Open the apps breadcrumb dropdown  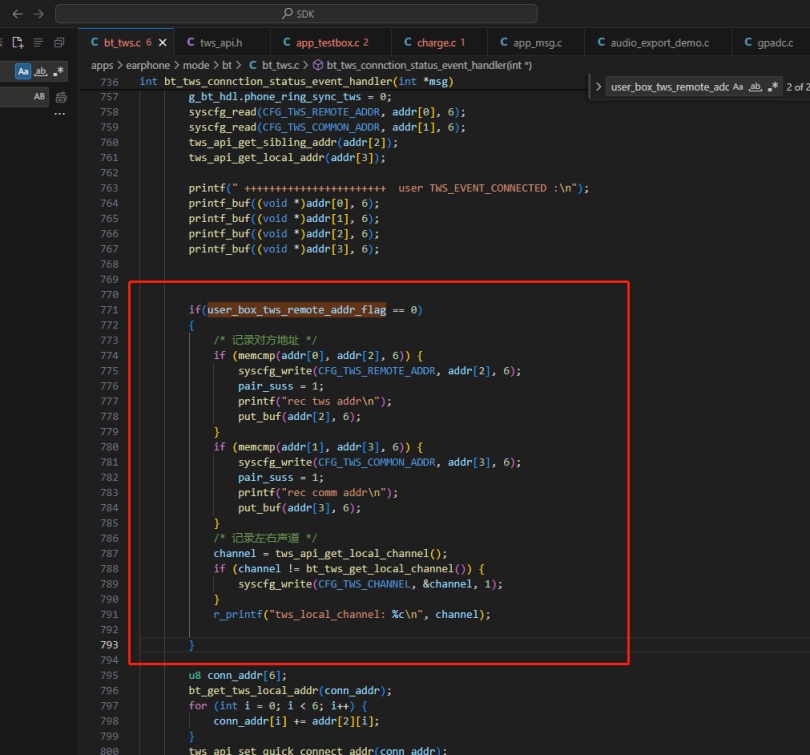click(x=102, y=65)
